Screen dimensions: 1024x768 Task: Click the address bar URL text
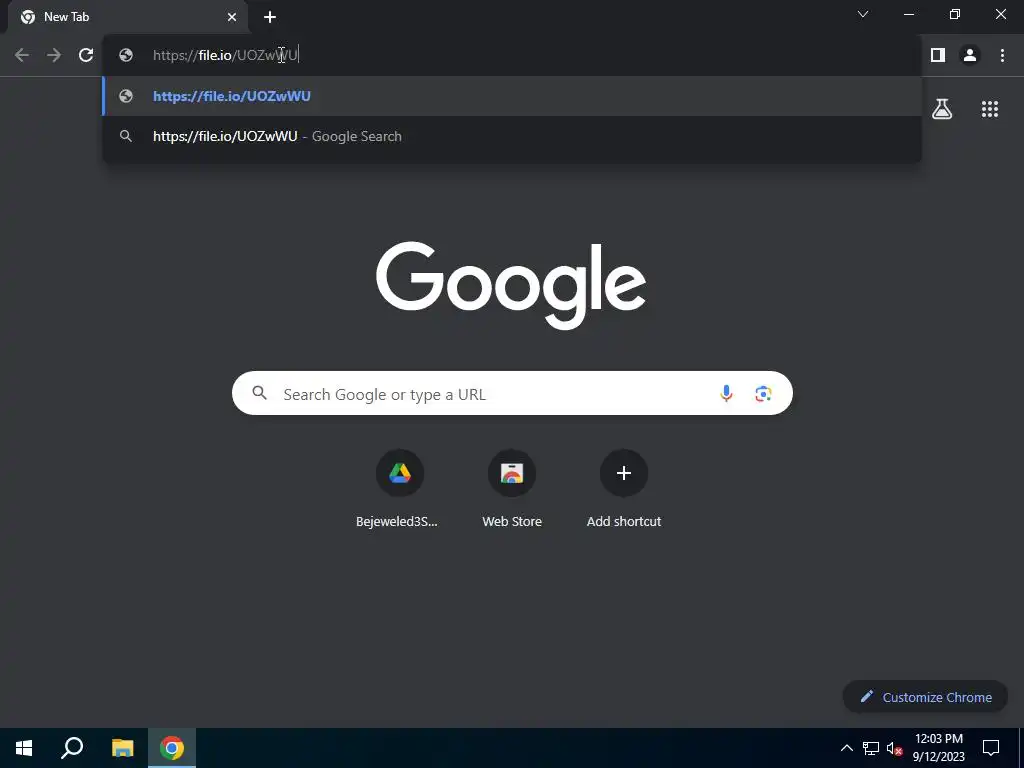(x=225, y=55)
